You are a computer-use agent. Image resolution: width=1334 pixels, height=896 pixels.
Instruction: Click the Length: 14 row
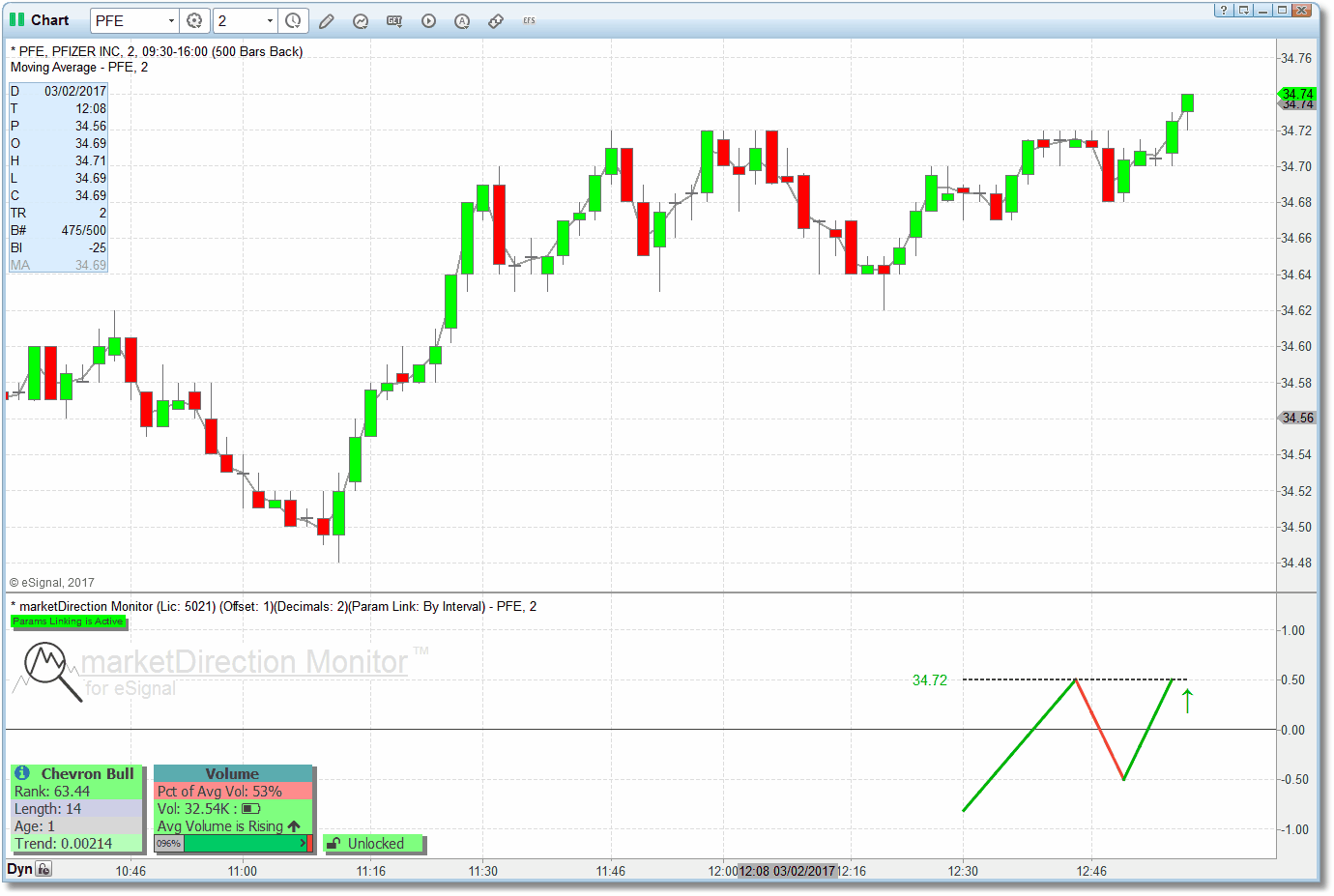[x=77, y=809]
